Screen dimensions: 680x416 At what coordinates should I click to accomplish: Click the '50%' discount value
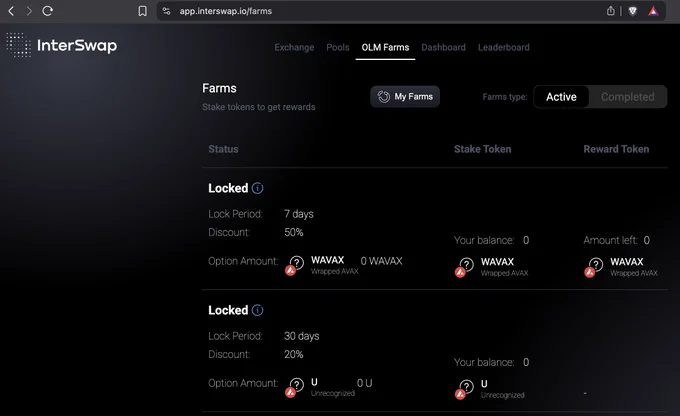(x=294, y=232)
